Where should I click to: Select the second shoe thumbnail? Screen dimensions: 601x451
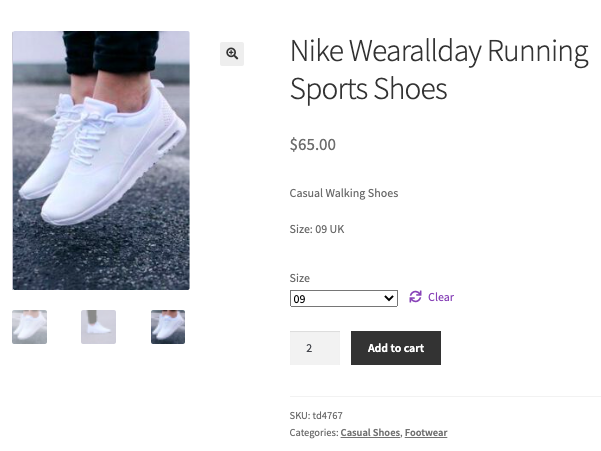click(x=98, y=327)
